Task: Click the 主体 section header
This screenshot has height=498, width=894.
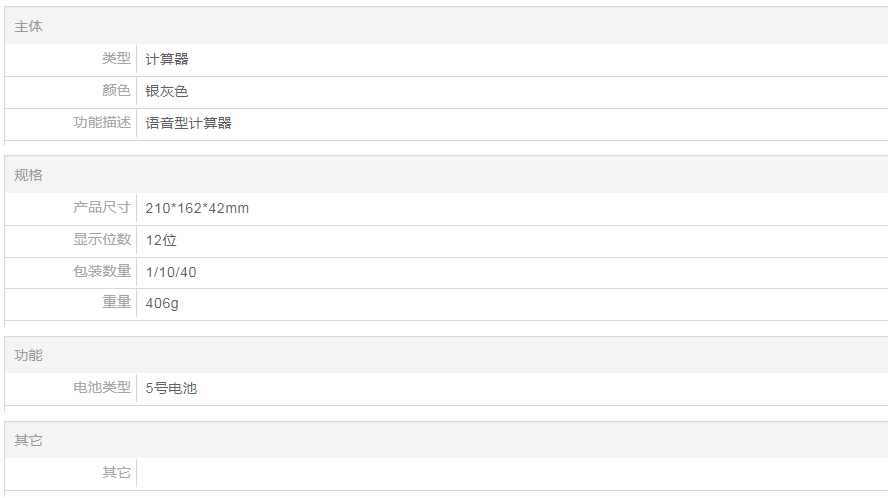Action: (x=29, y=27)
